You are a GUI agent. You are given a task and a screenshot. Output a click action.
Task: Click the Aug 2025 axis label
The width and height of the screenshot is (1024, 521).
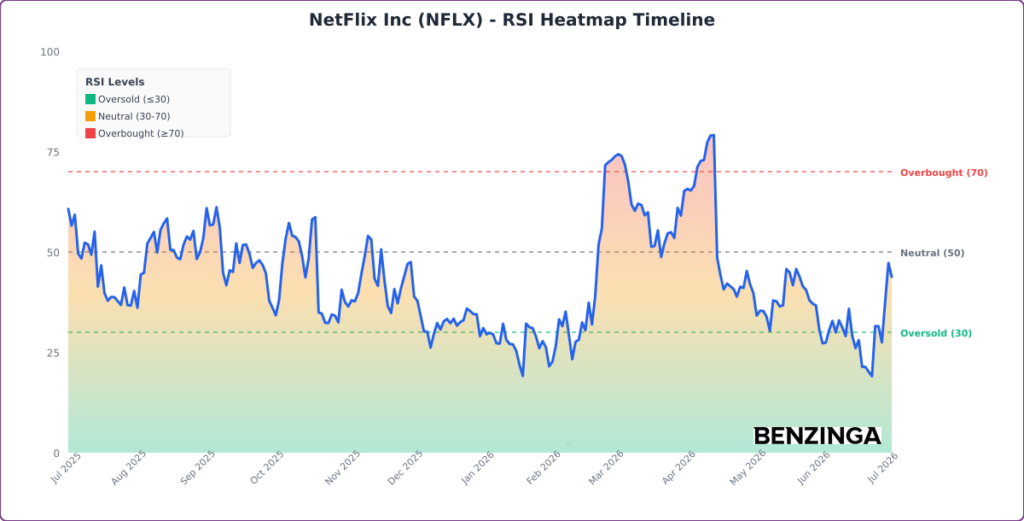tap(129, 467)
